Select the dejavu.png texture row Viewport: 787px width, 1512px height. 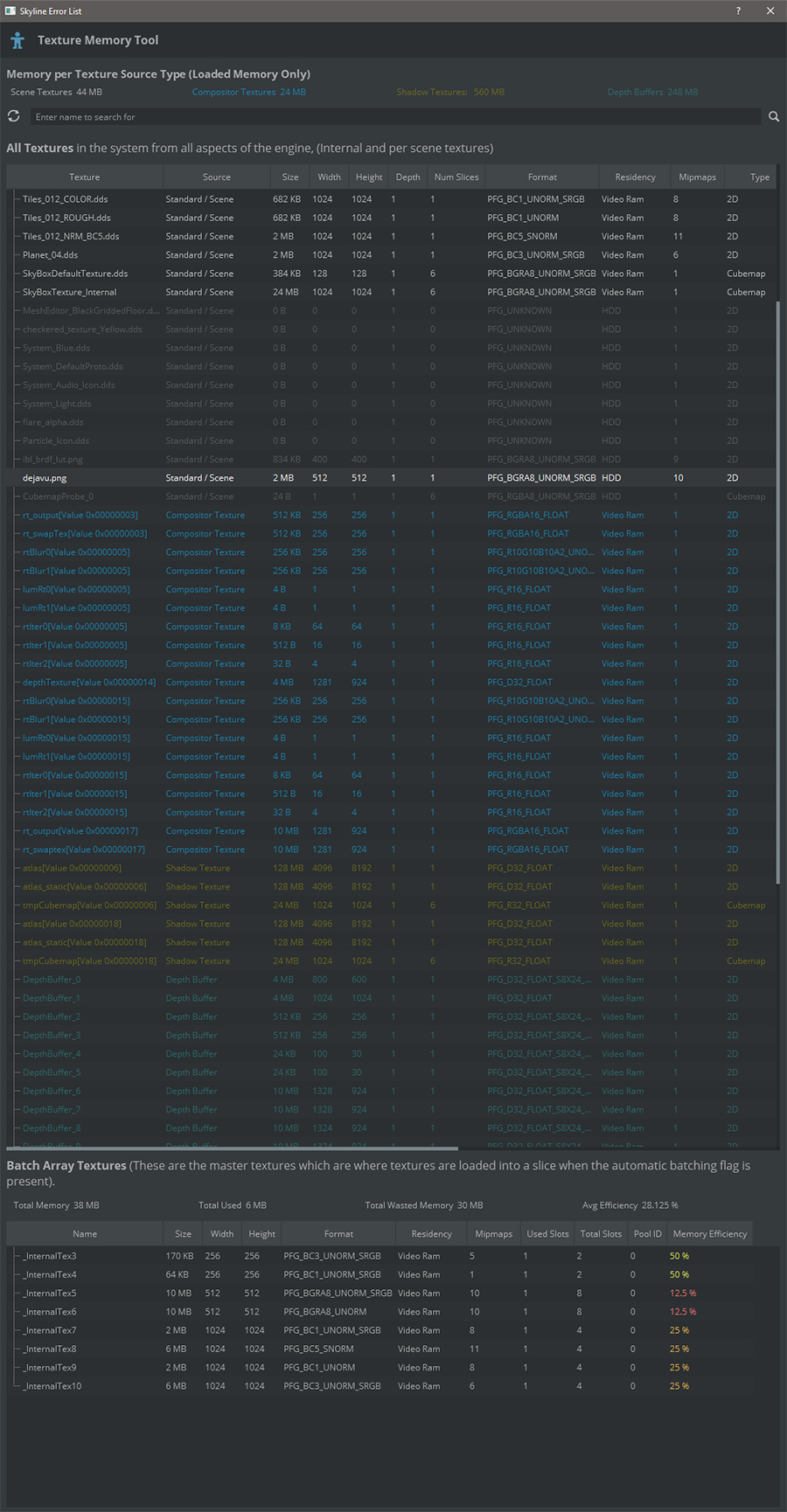(45, 478)
